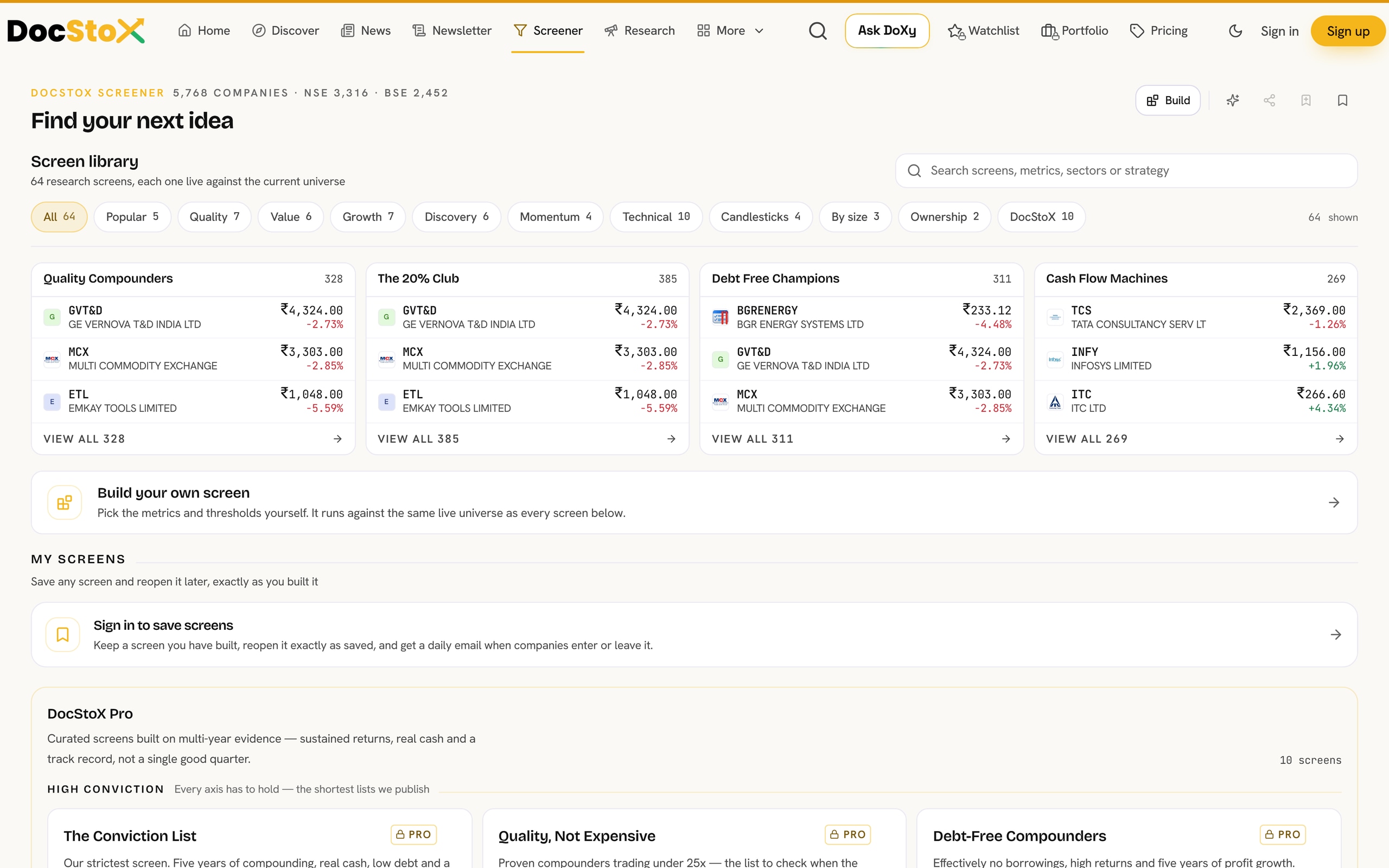Screen dimensions: 1389x868
Task: Click the ITC logo in Cash Flow Machines
Action: 1055,401
